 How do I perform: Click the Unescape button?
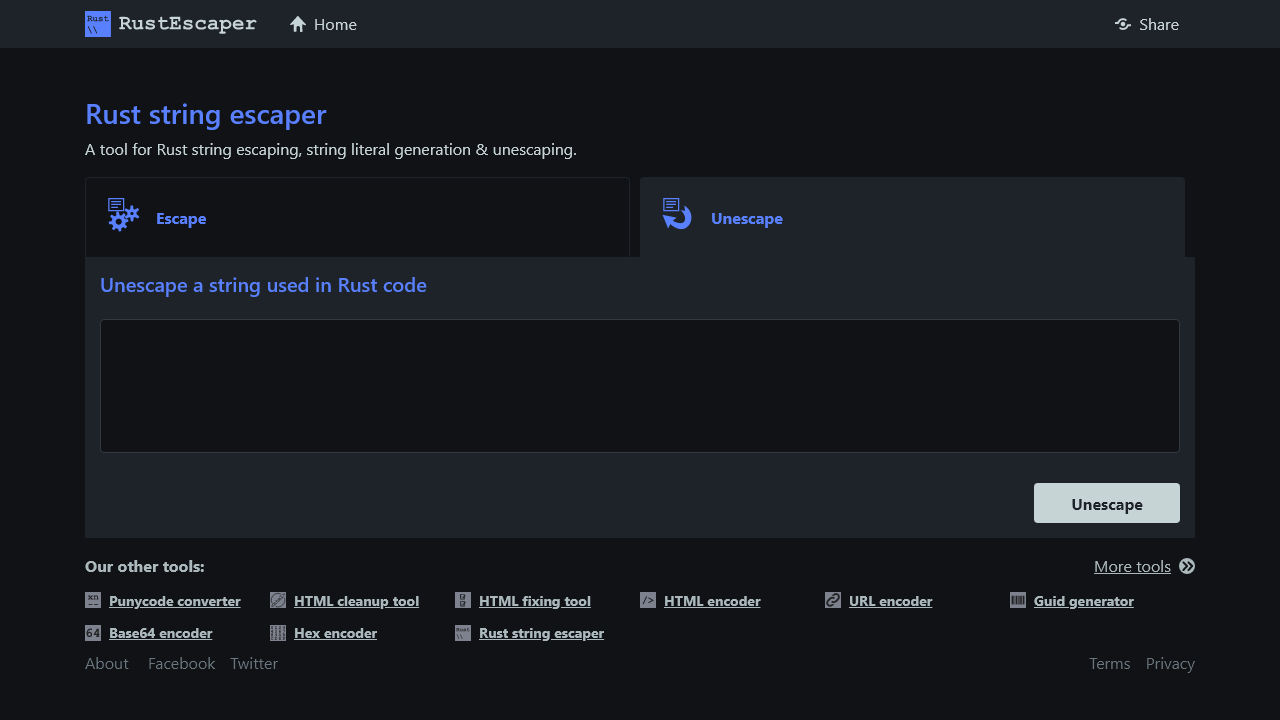pos(1107,503)
